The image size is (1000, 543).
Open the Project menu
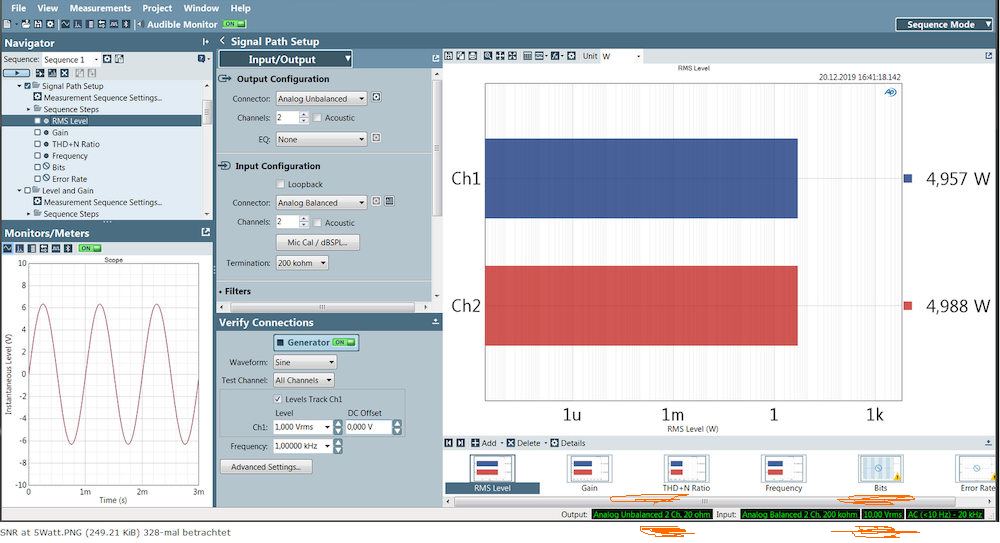[157, 8]
